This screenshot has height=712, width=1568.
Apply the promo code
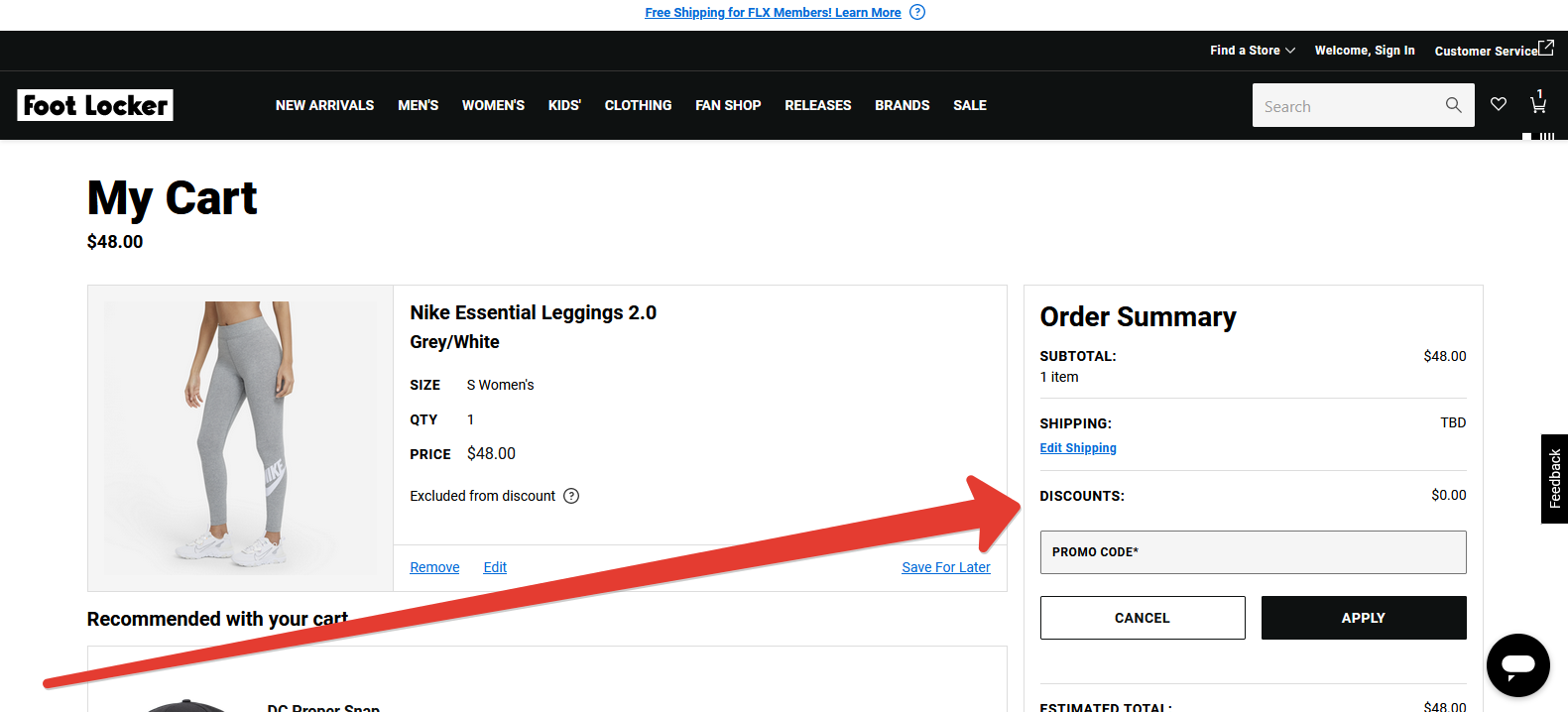tap(1364, 618)
